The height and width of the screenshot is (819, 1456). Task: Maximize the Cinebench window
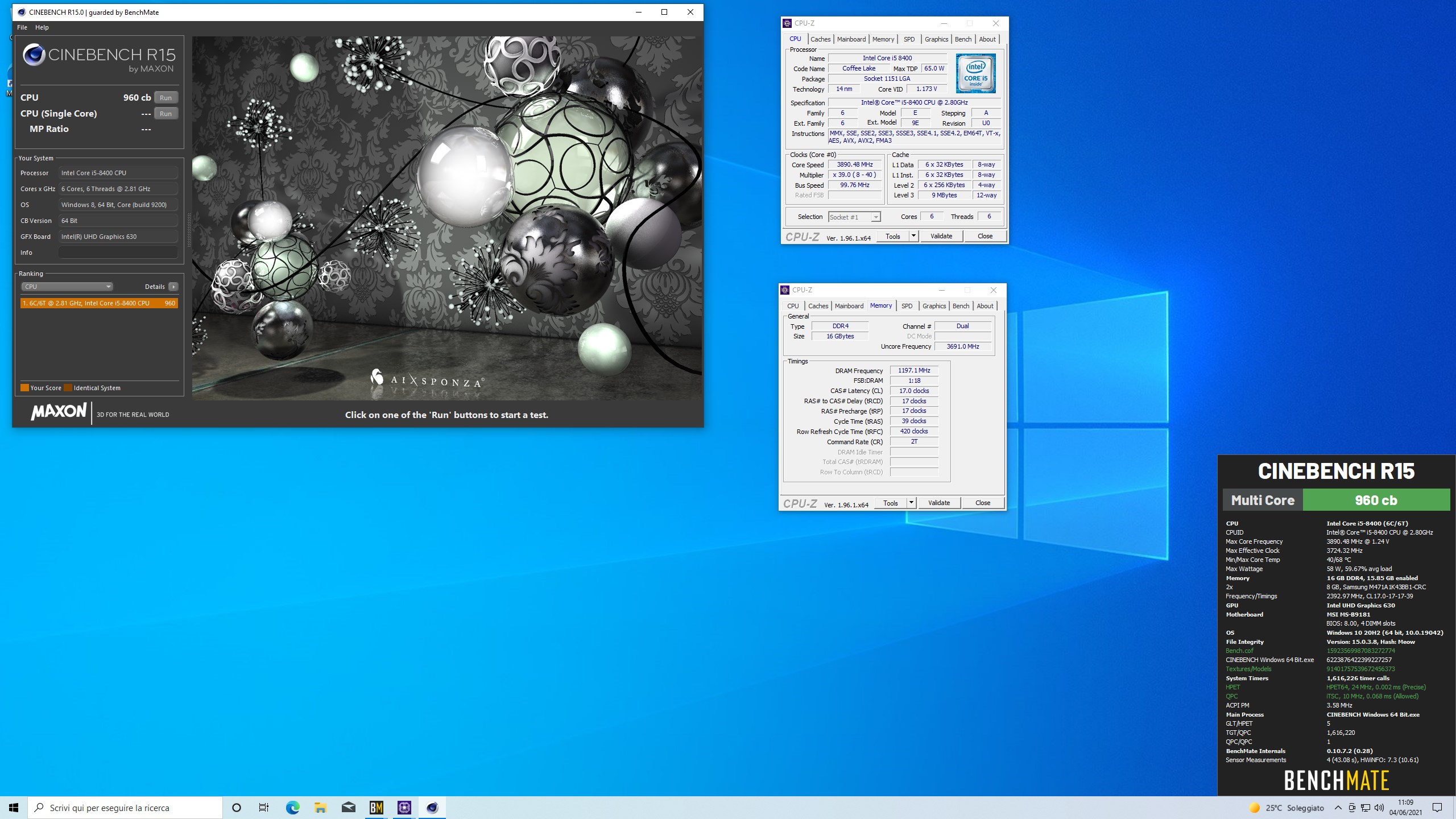point(664,12)
